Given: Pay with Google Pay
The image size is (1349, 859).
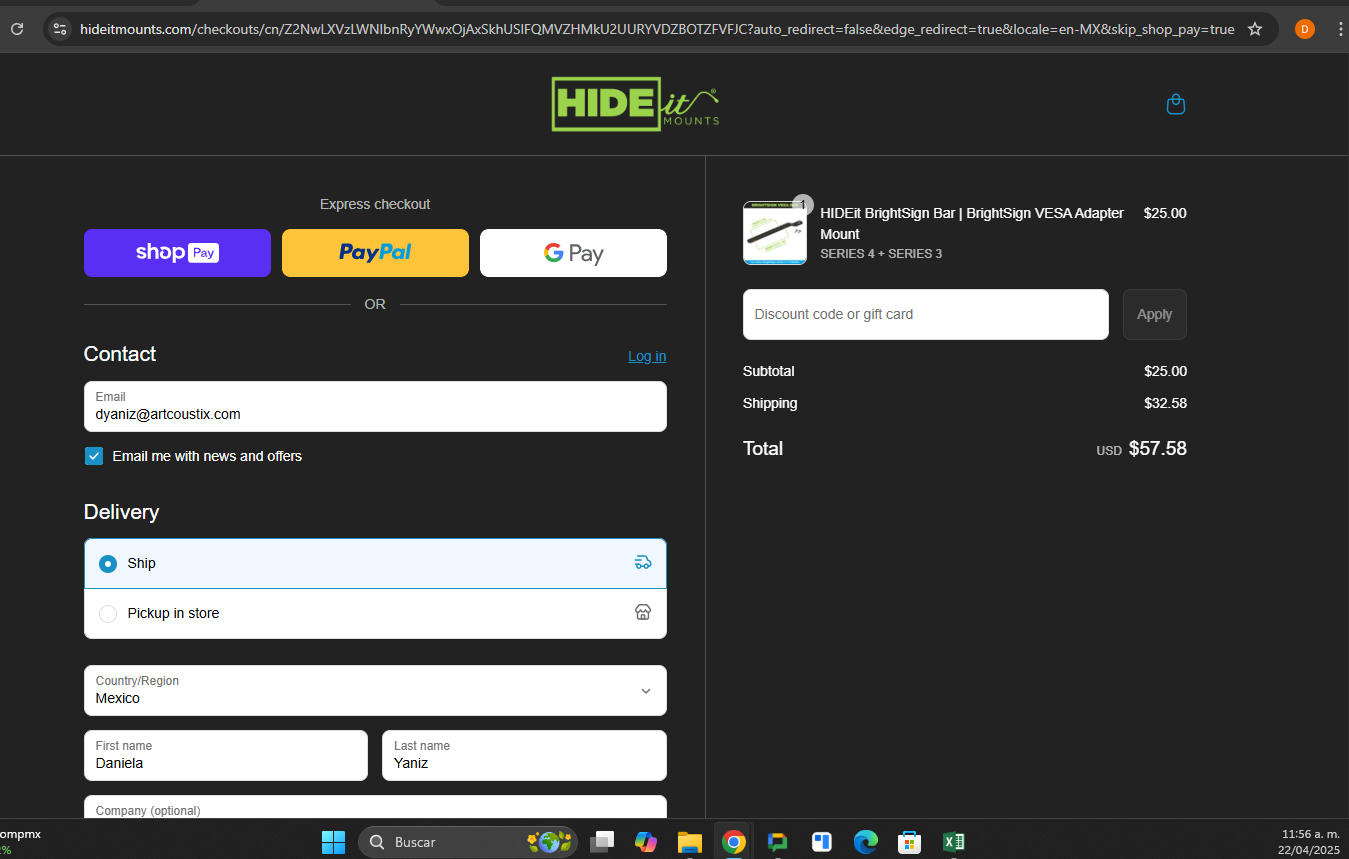Looking at the screenshot, I should point(573,253).
